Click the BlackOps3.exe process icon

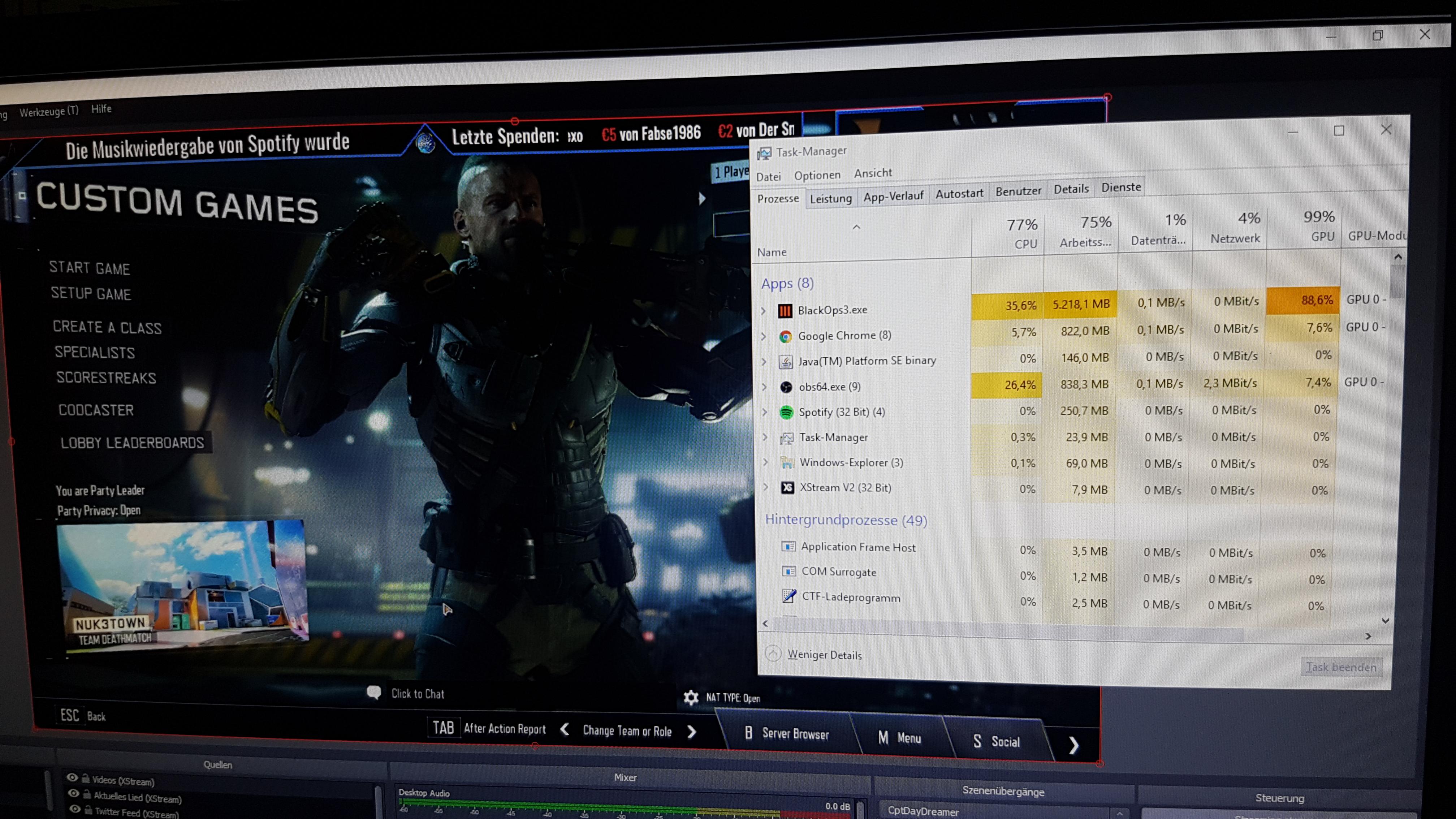click(785, 310)
